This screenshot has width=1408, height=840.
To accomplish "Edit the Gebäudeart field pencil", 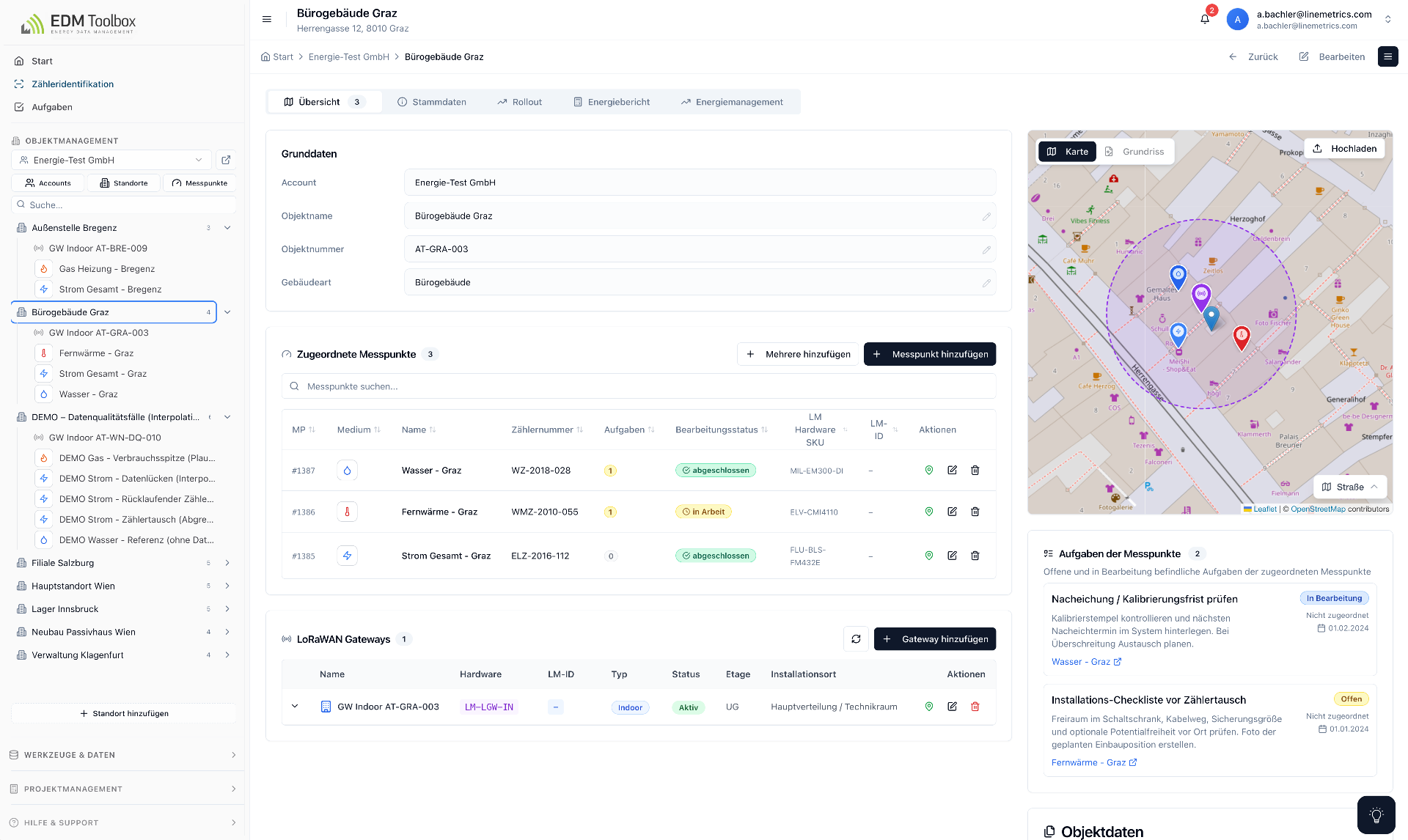I will [986, 282].
